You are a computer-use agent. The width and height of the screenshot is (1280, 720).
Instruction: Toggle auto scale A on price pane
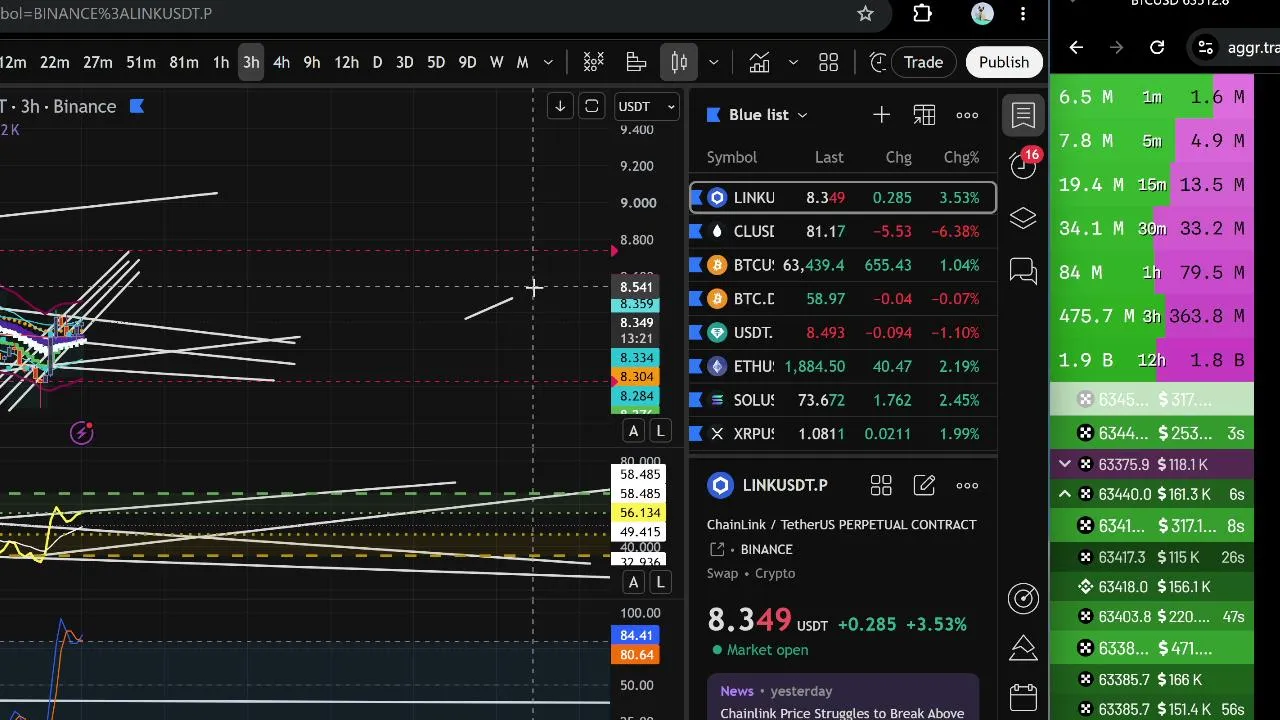tap(633, 431)
